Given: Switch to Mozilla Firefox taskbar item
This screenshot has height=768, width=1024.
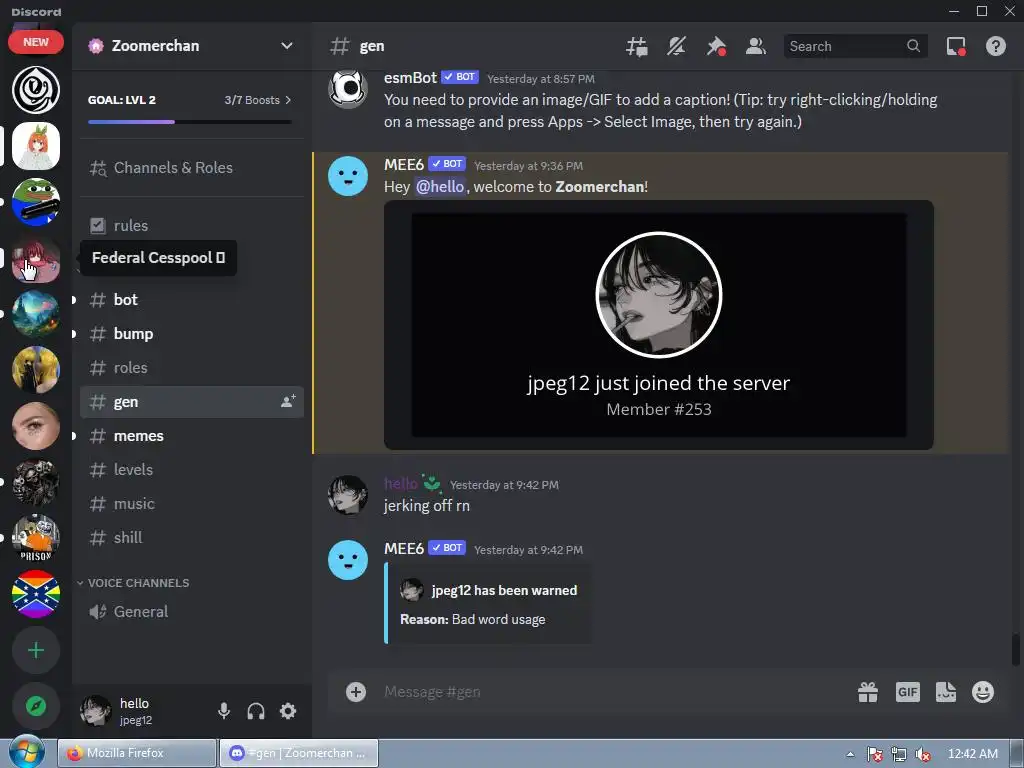Looking at the screenshot, I should 137,753.
